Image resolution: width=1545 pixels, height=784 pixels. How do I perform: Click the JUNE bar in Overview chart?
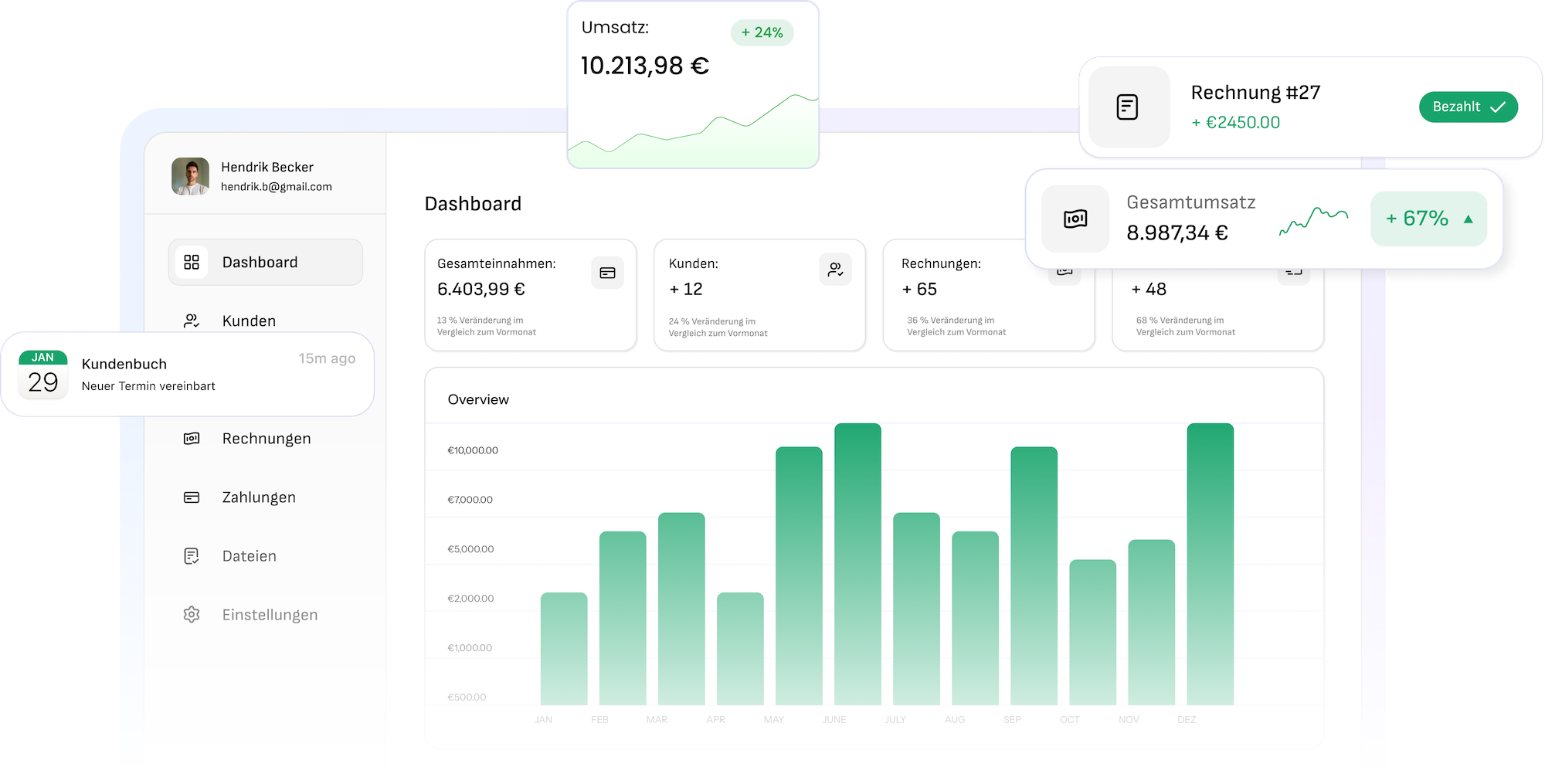(x=857, y=564)
